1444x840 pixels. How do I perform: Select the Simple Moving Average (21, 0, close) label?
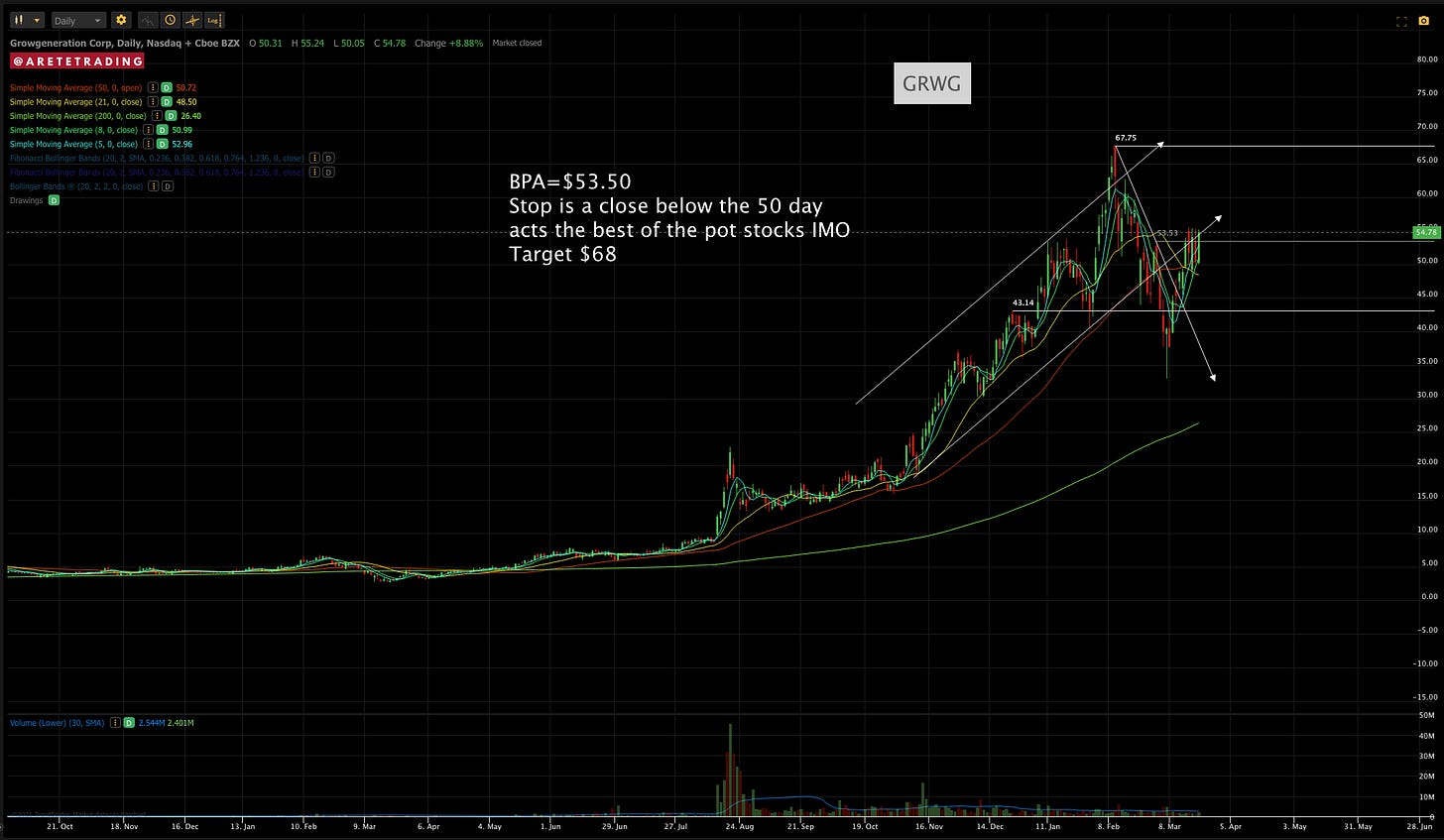76,102
